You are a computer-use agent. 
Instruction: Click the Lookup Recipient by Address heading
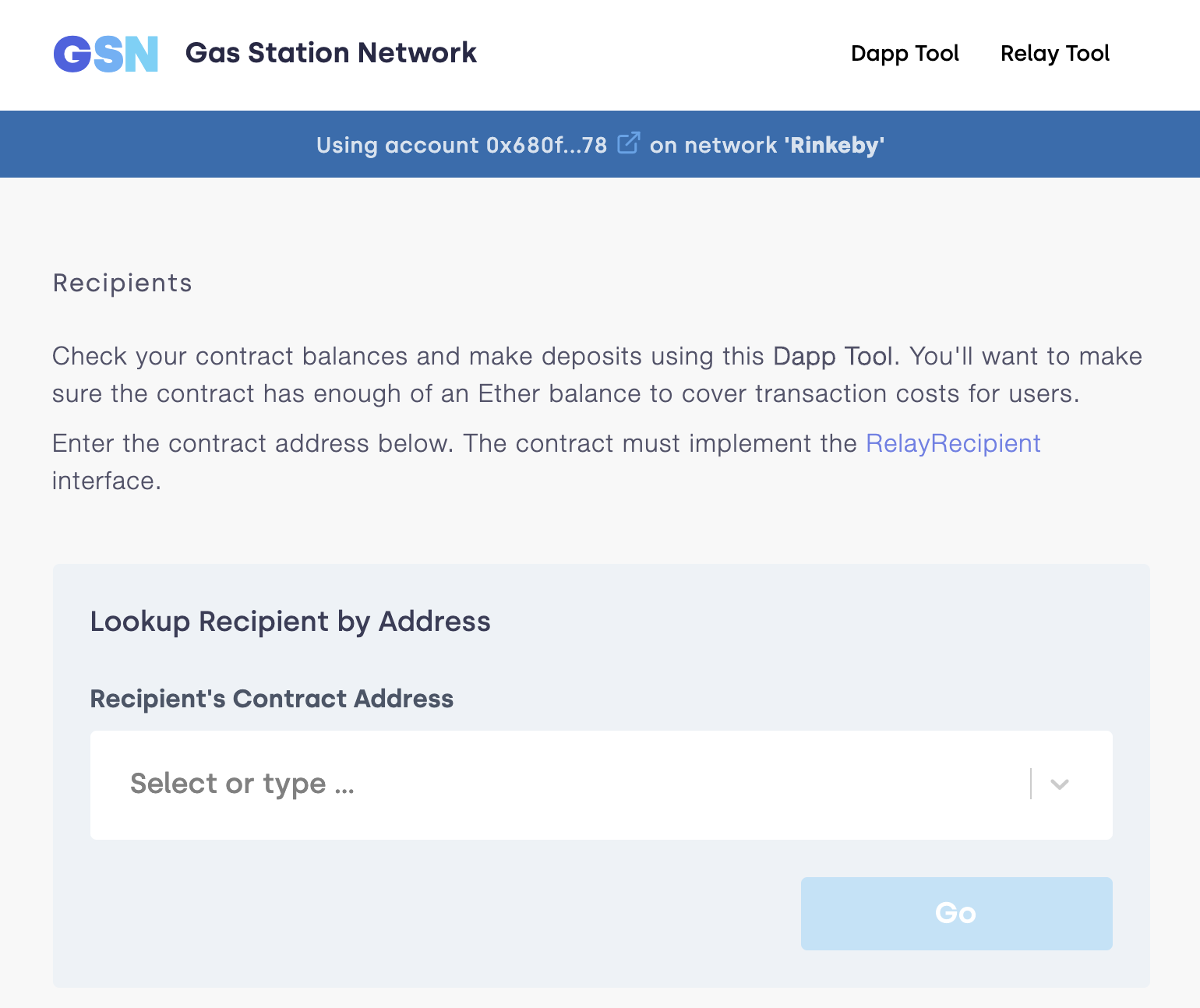pos(290,621)
